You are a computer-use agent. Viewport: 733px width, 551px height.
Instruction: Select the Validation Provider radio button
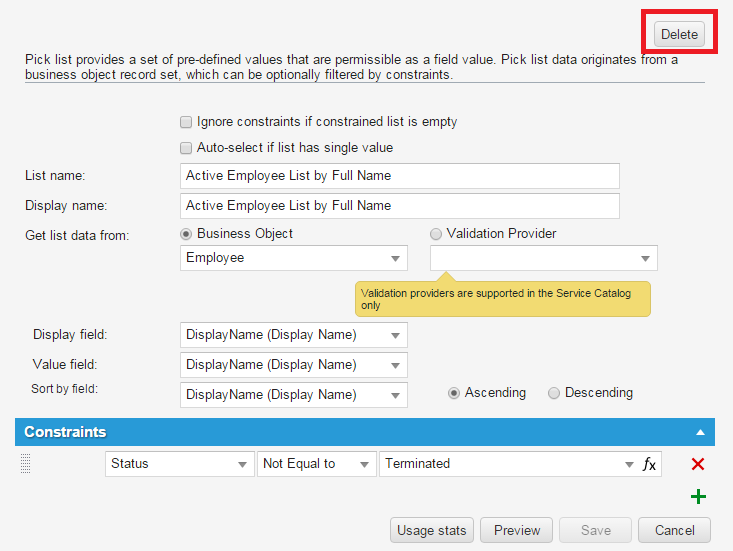[435, 234]
